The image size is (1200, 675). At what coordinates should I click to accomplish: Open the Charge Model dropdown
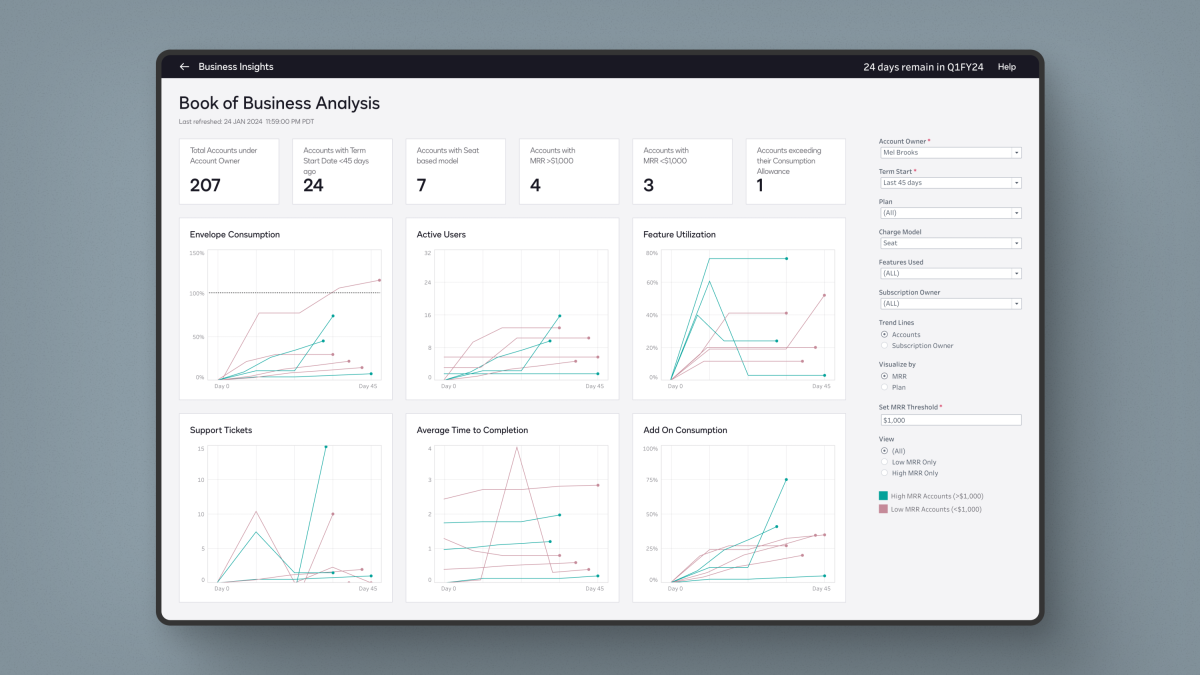pyautogui.click(x=950, y=243)
